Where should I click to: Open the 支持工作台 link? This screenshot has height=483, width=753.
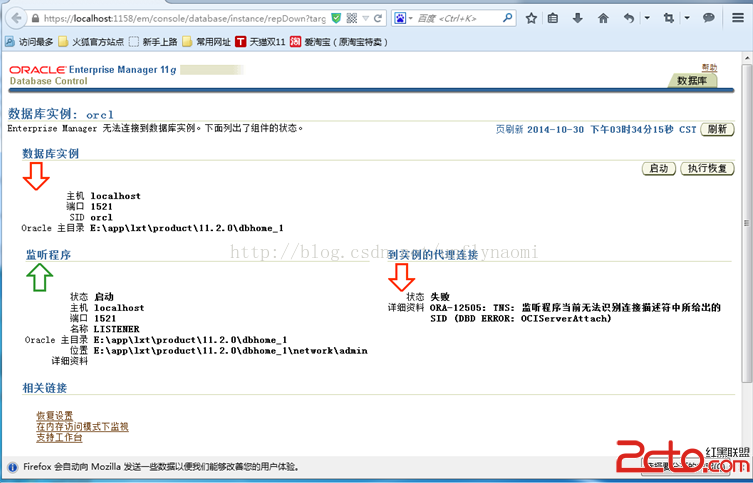pos(60,438)
